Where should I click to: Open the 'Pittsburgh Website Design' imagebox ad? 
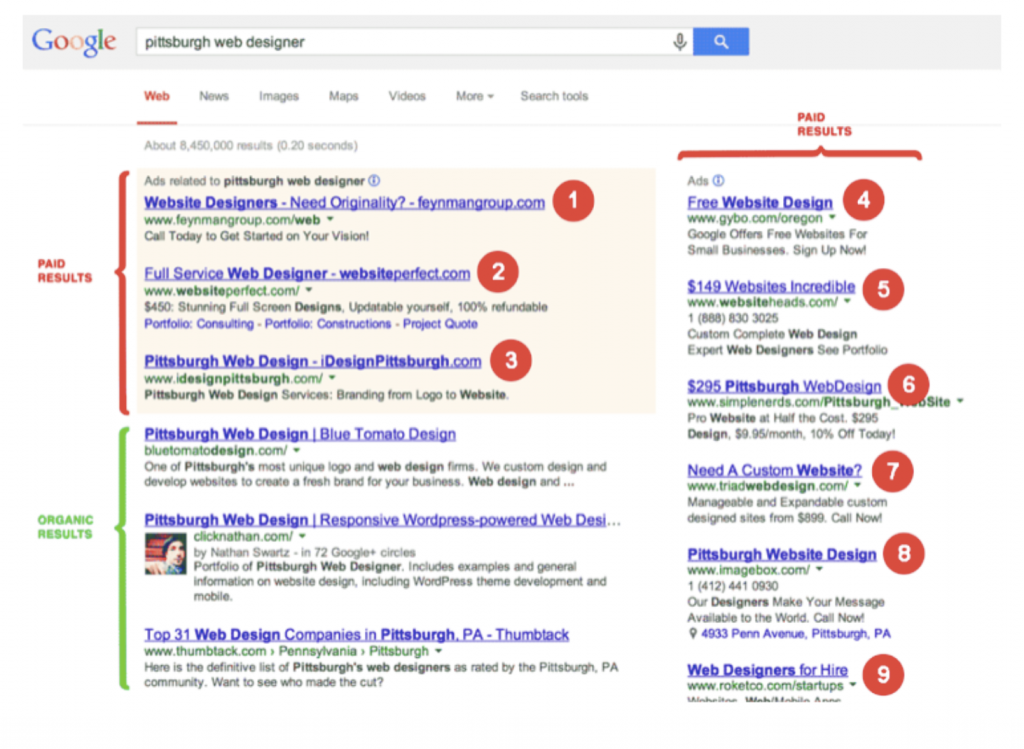[x=782, y=554]
